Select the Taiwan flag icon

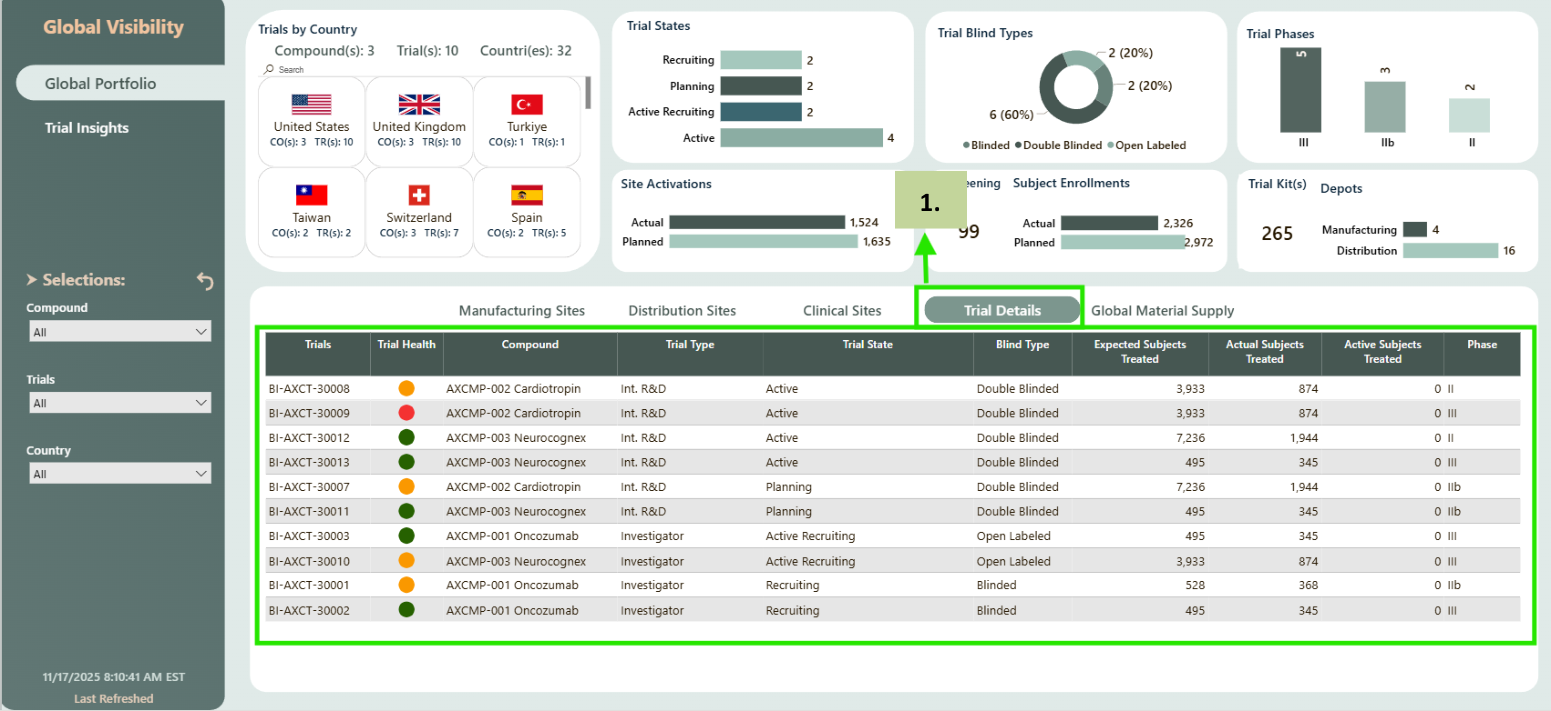pos(311,195)
